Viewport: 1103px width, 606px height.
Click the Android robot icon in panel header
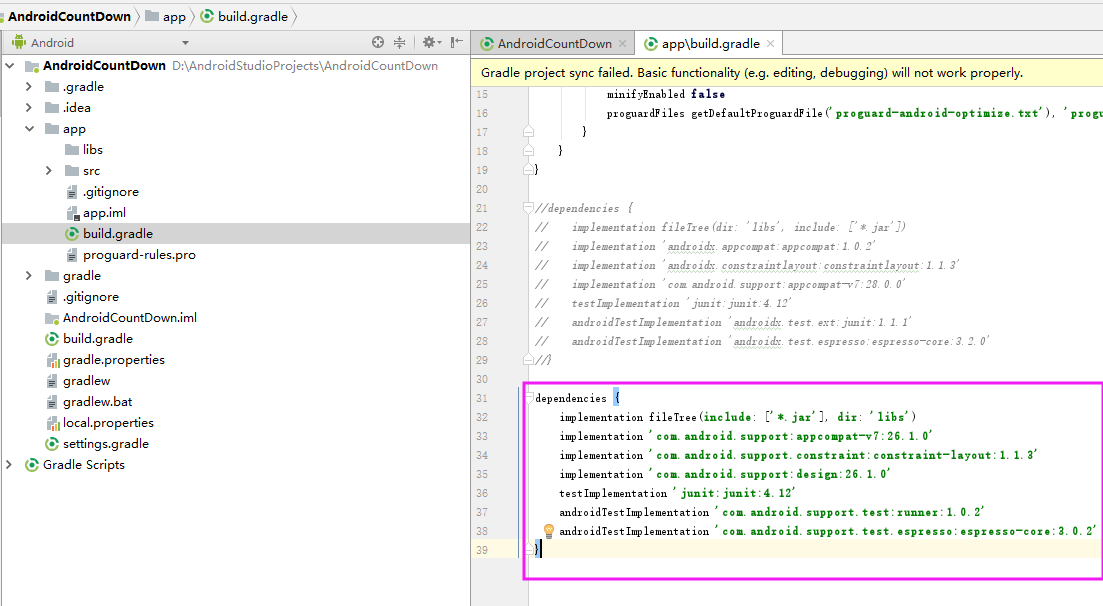point(19,42)
